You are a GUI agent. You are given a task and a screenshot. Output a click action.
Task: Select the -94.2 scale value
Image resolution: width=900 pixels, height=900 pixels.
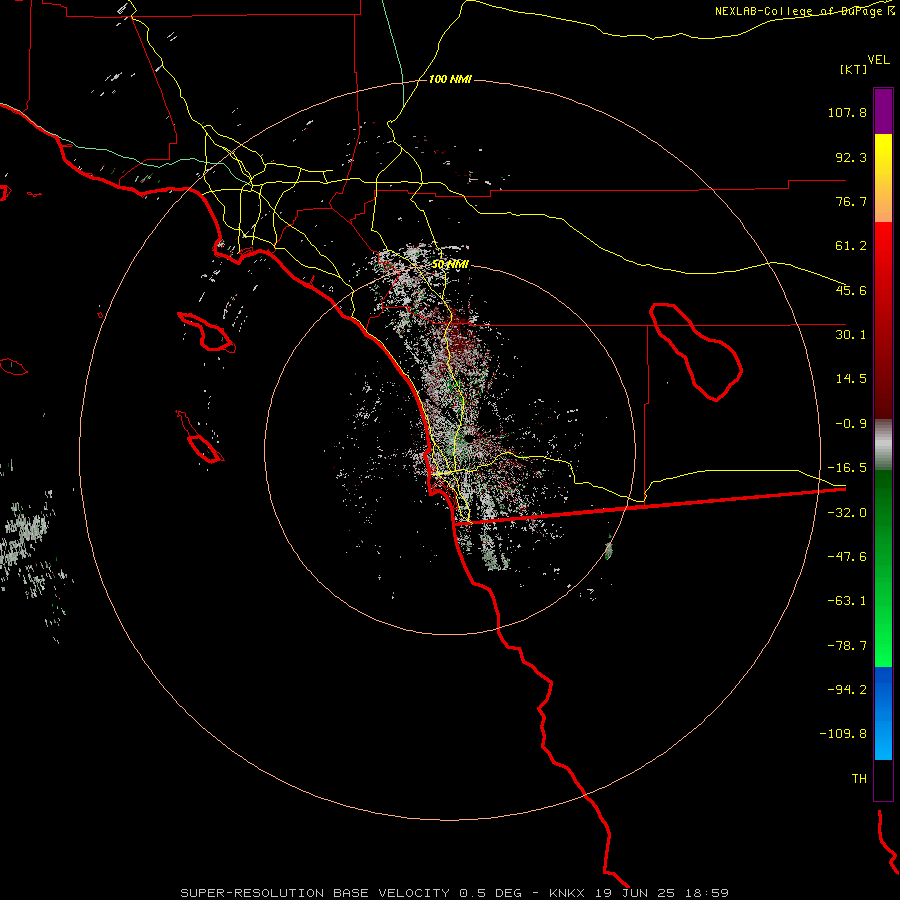pos(847,690)
